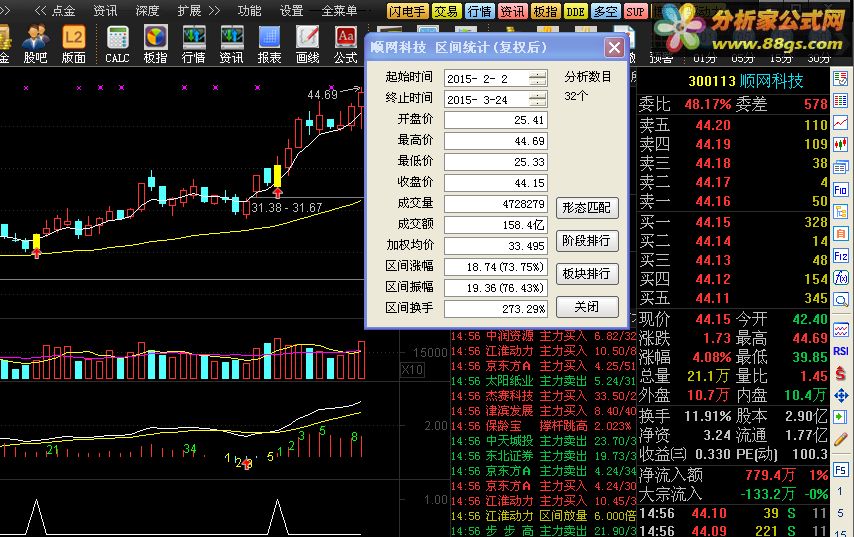The height and width of the screenshot is (537, 854).
Task: Click the DDE button
Action: pyautogui.click(x=575, y=11)
